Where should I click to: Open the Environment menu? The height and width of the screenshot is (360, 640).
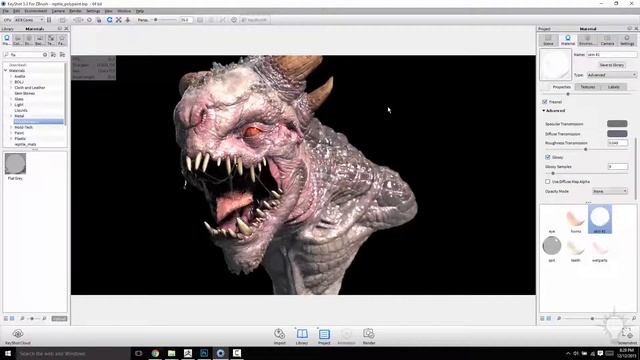(x=36, y=11)
